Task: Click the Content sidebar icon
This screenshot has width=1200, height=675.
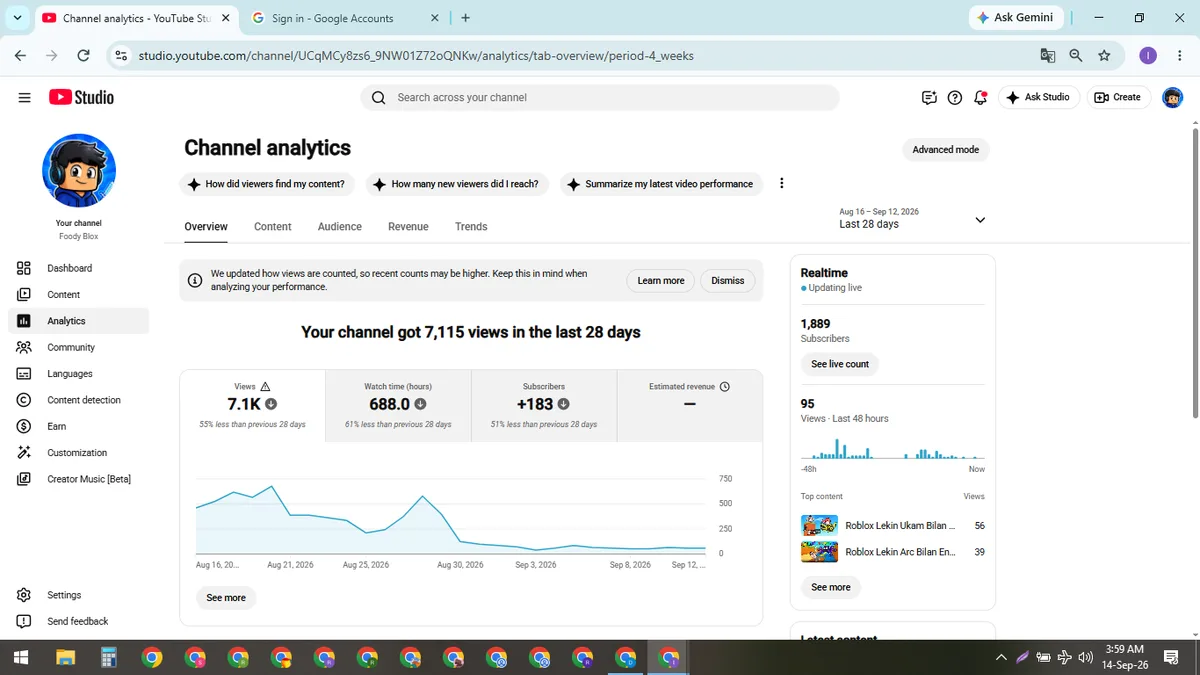Action: click(x=24, y=294)
